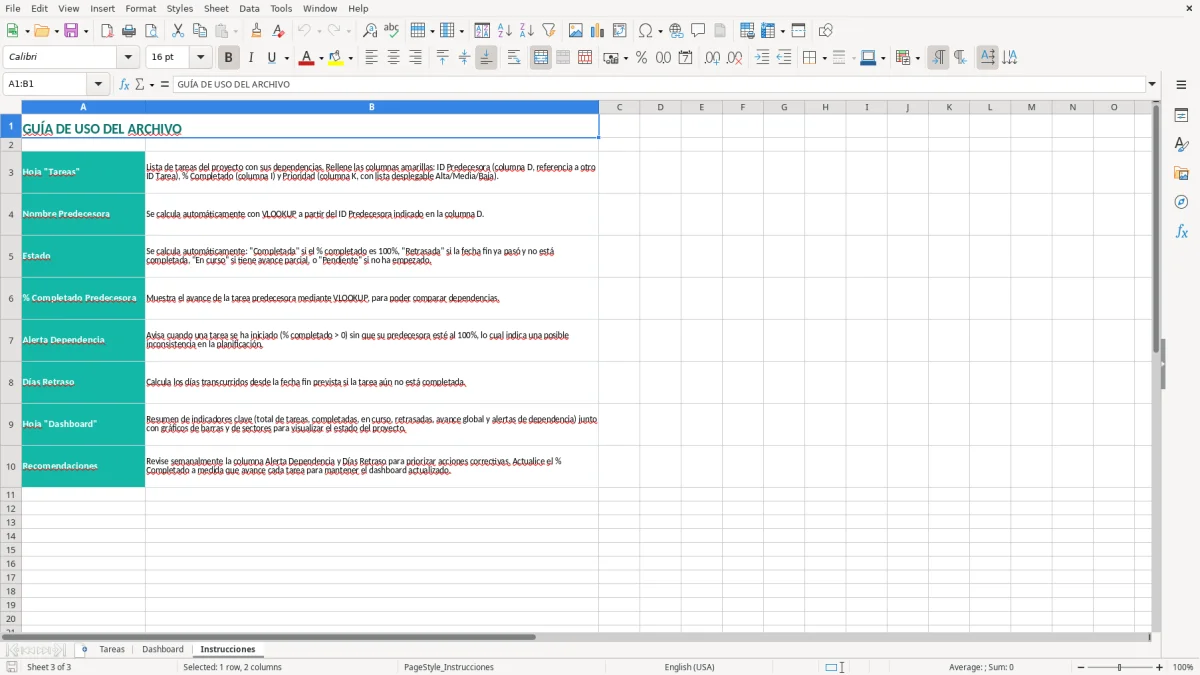Image resolution: width=1200 pixels, height=675 pixels.
Task: Toggle Merge and Center Cells
Action: tap(541, 58)
